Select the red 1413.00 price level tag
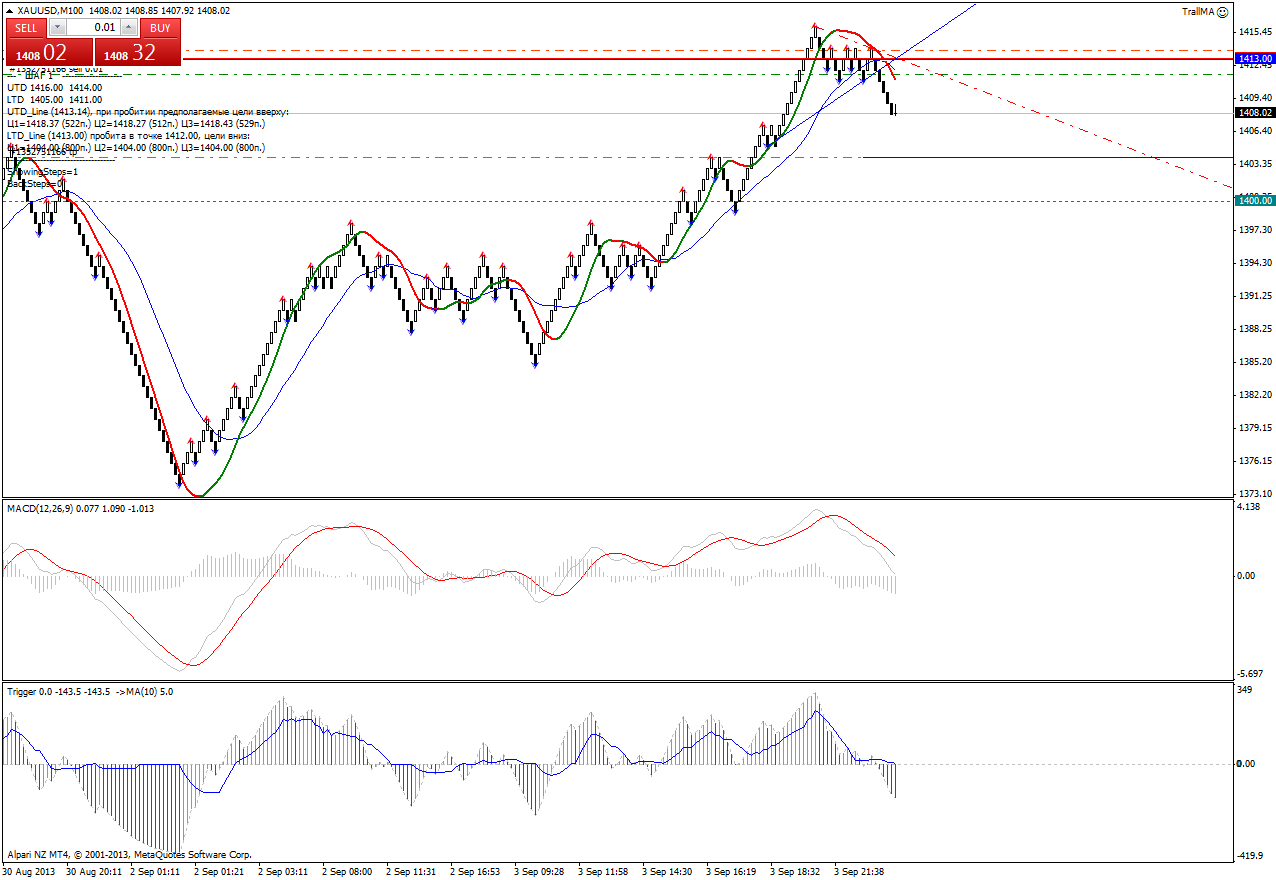 coord(1254,59)
